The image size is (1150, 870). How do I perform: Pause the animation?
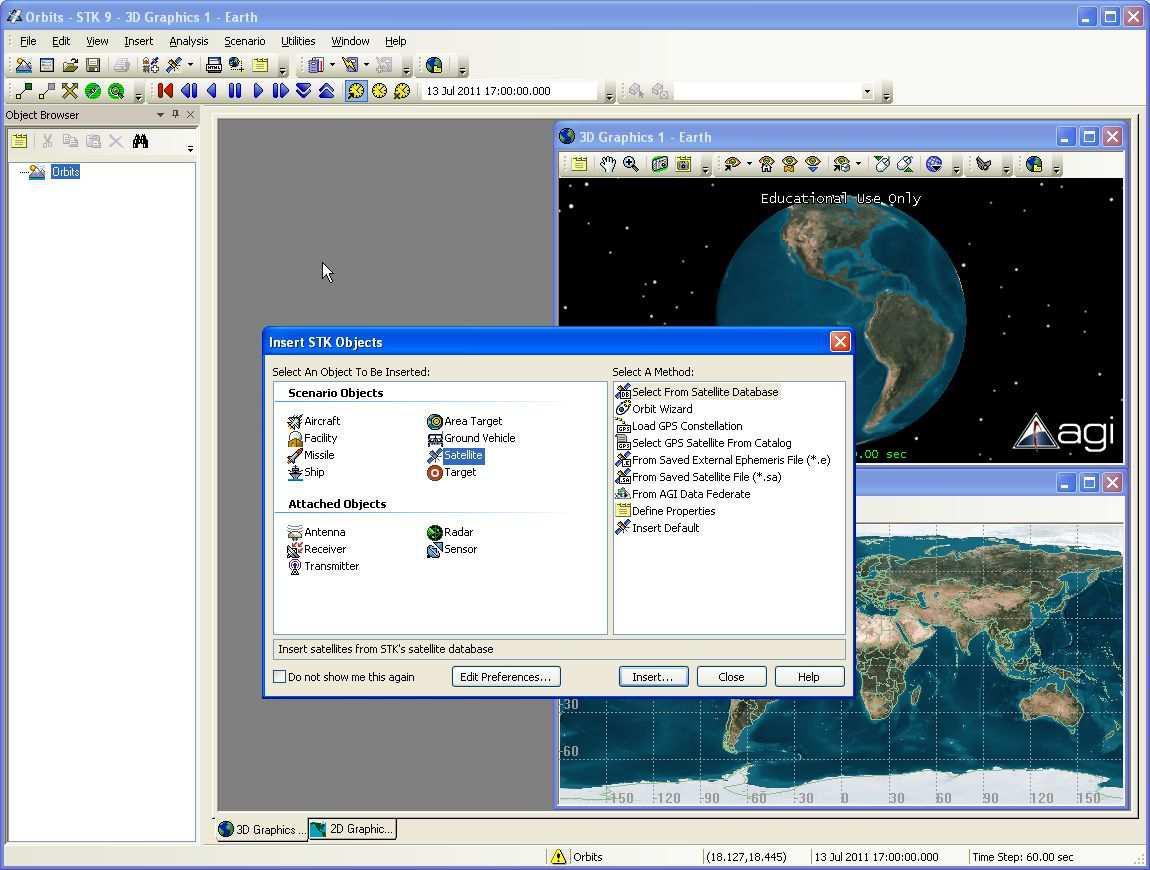(x=235, y=91)
